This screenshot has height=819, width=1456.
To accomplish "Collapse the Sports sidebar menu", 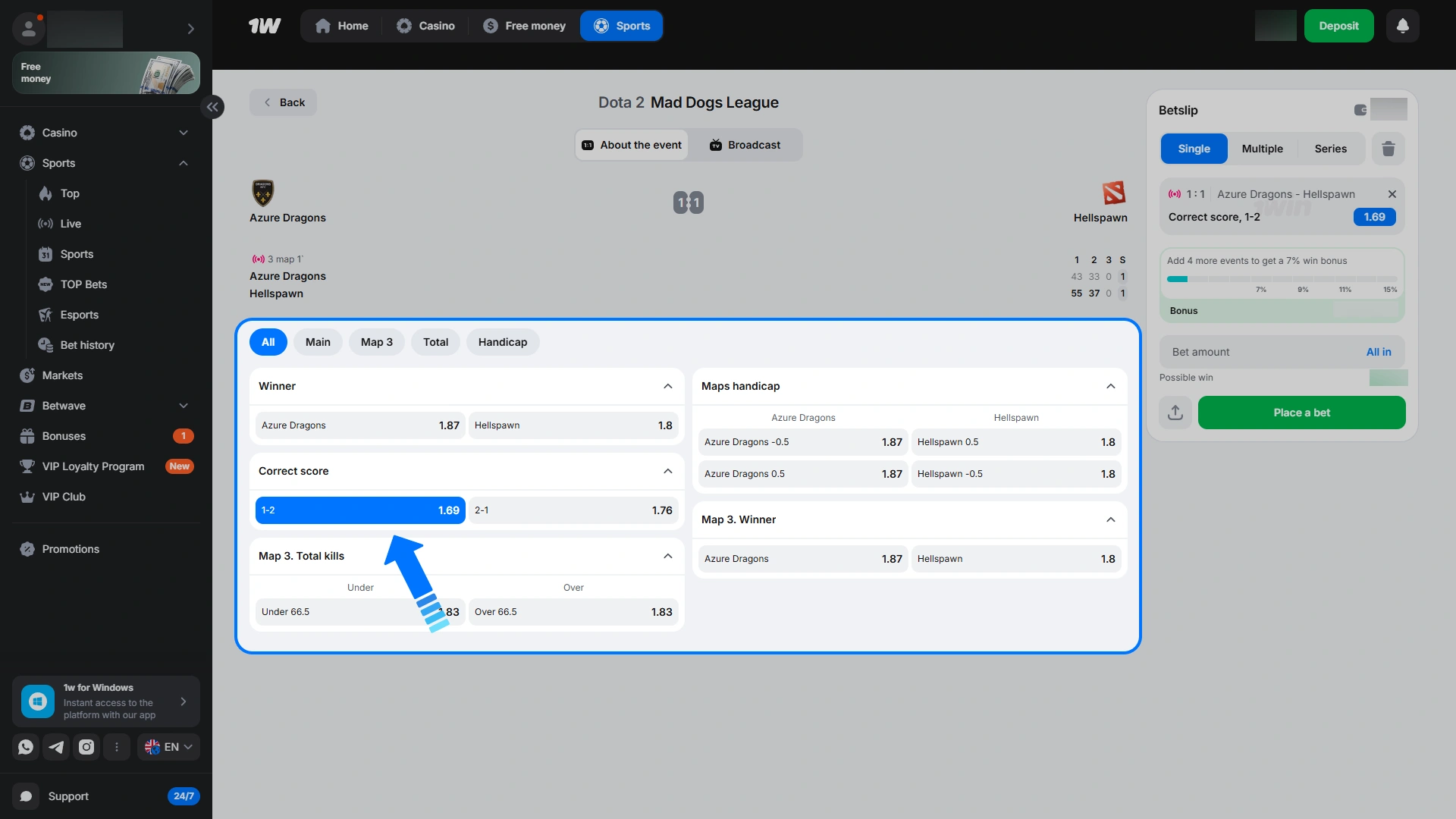I will 184,163.
